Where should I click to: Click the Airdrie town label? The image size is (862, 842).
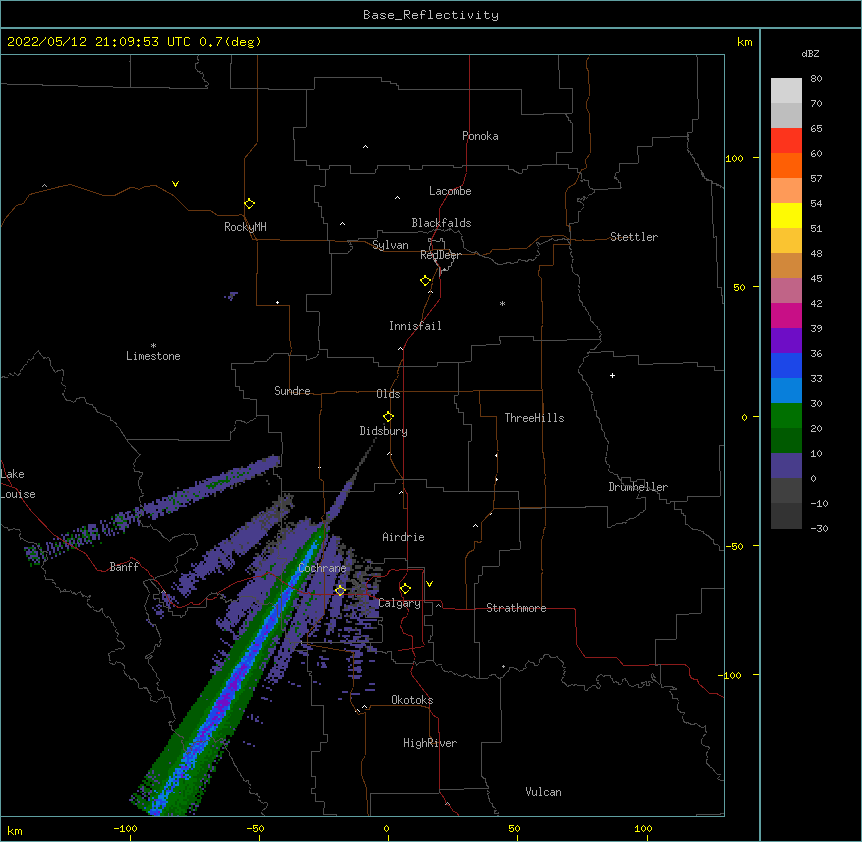coord(403,537)
